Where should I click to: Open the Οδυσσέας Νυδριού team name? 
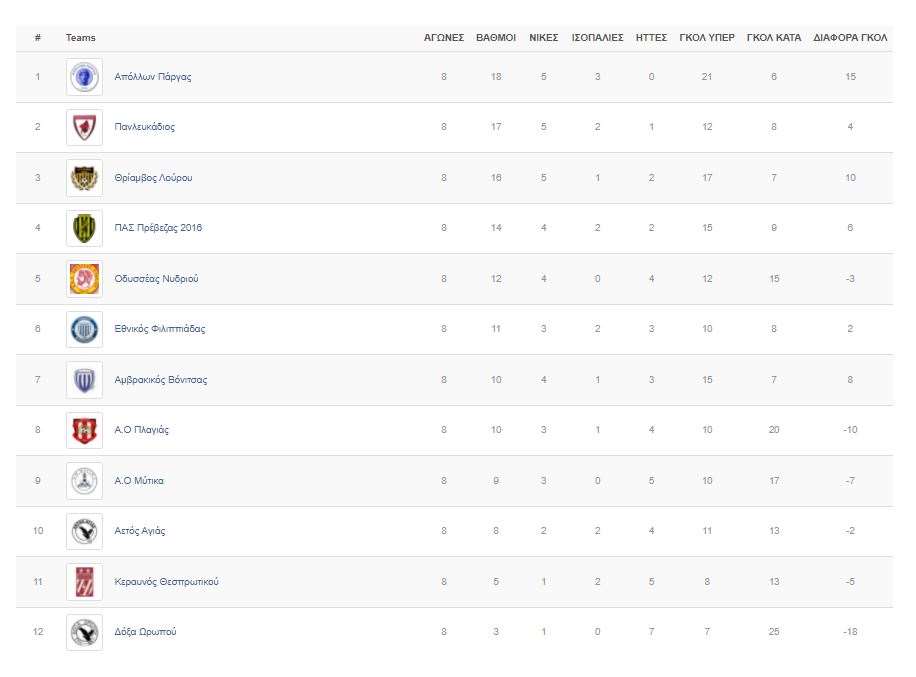[x=156, y=279]
